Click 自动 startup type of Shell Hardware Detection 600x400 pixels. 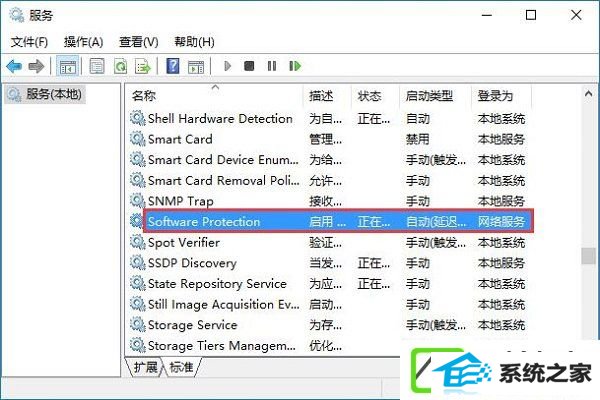417,119
